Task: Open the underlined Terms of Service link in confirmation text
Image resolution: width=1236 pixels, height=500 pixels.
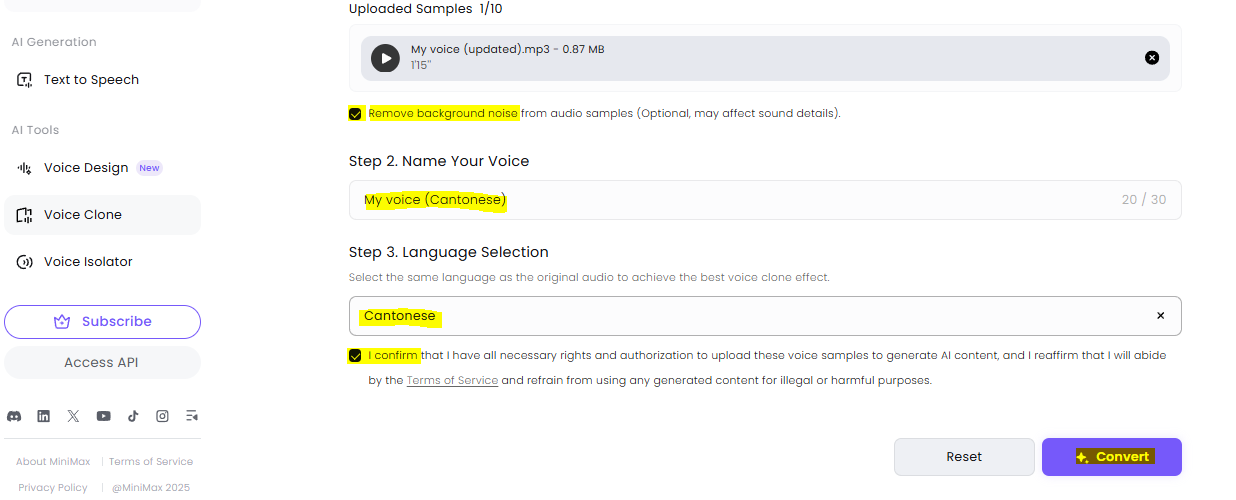Action: click(452, 381)
